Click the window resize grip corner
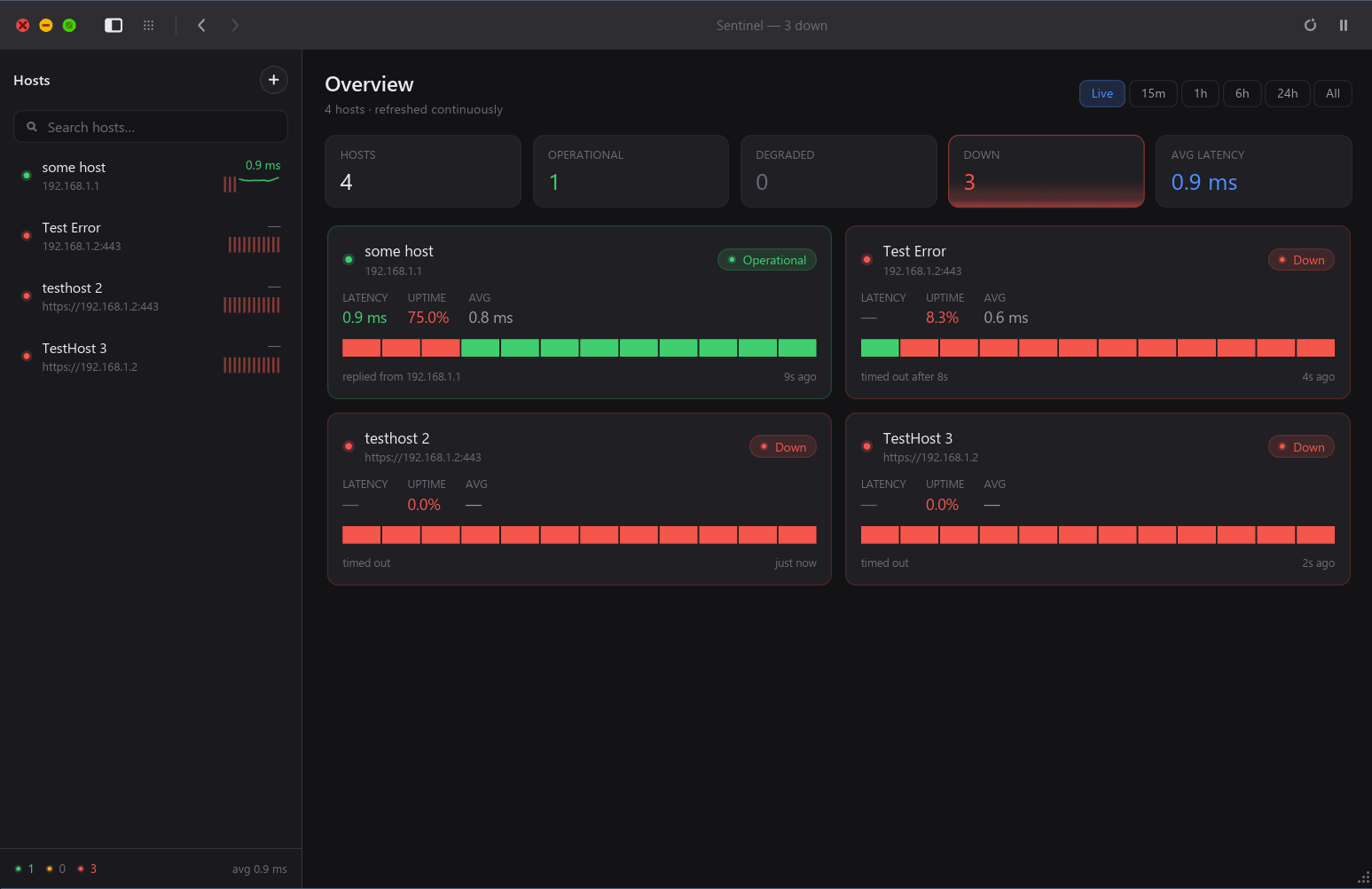The height and width of the screenshot is (889, 1372). [x=1364, y=879]
